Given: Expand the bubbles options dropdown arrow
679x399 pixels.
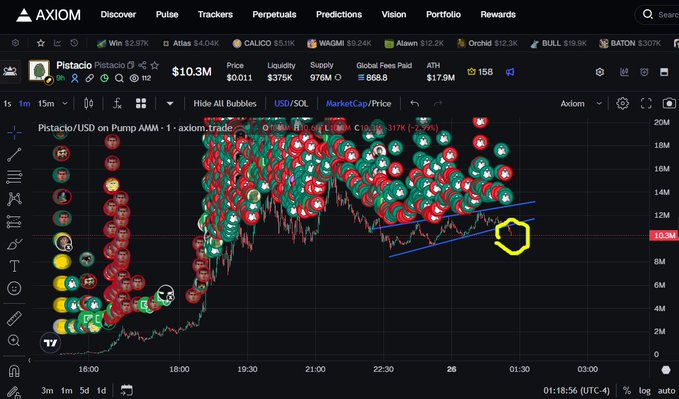Looking at the screenshot, I should (170, 104).
